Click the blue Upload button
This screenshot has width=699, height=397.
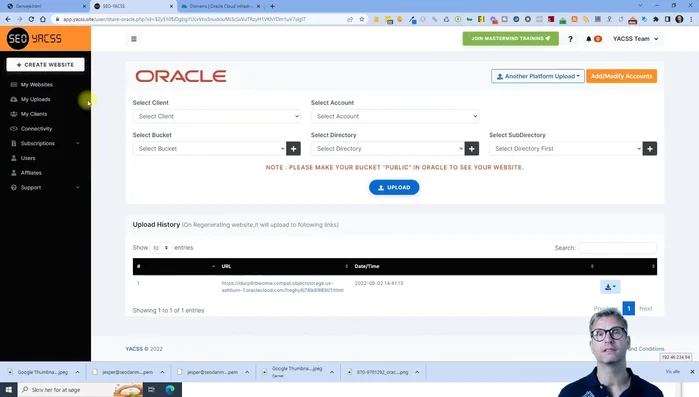(x=394, y=188)
